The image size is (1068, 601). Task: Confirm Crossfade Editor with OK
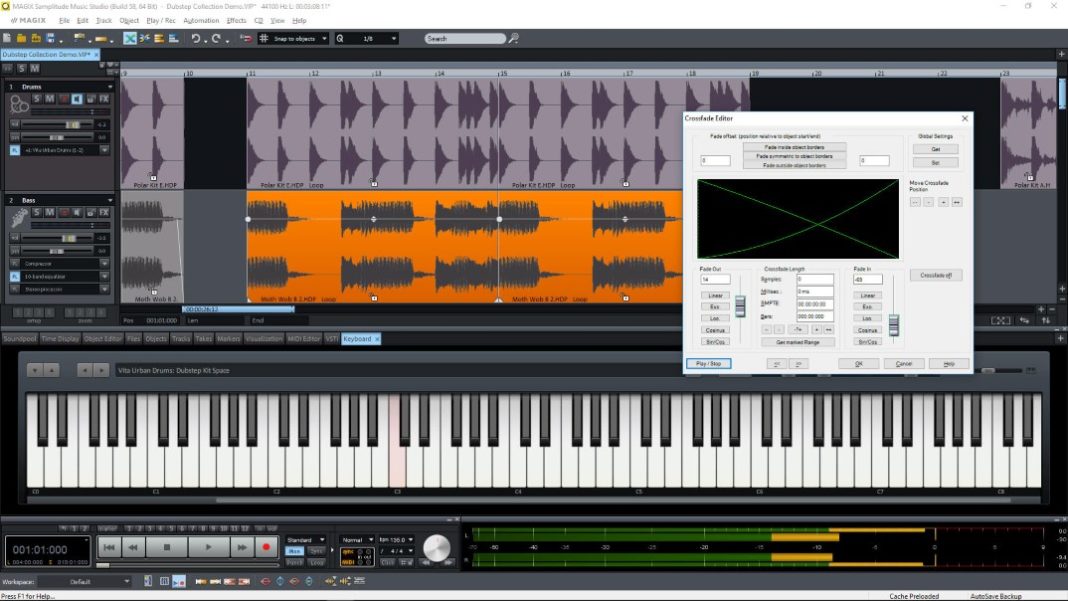858,364
